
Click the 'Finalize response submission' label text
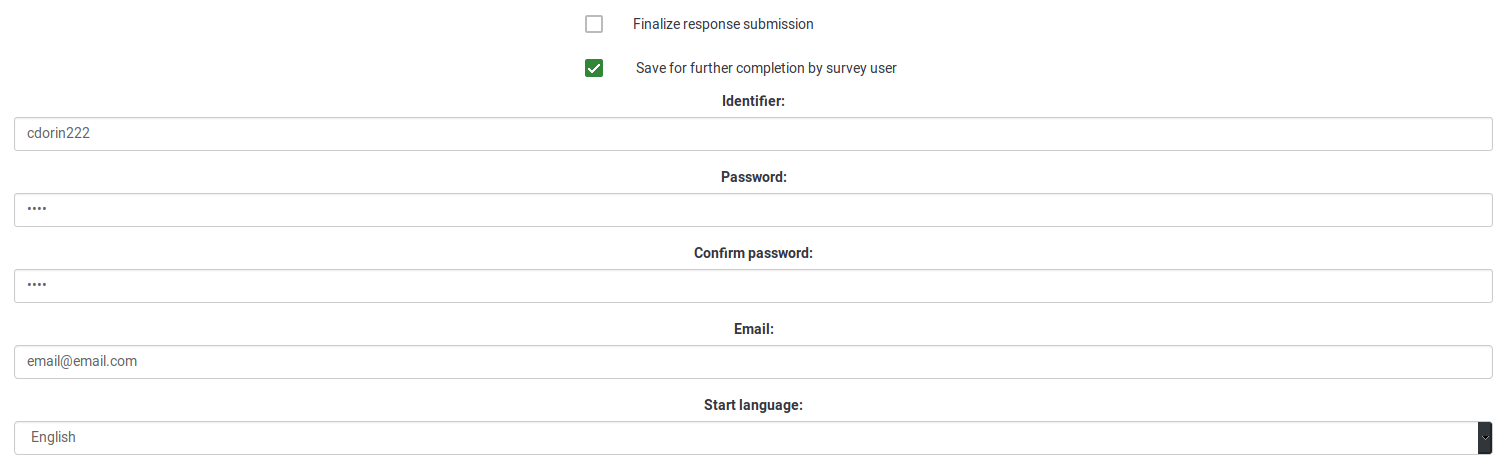click(x=723, y=24)
